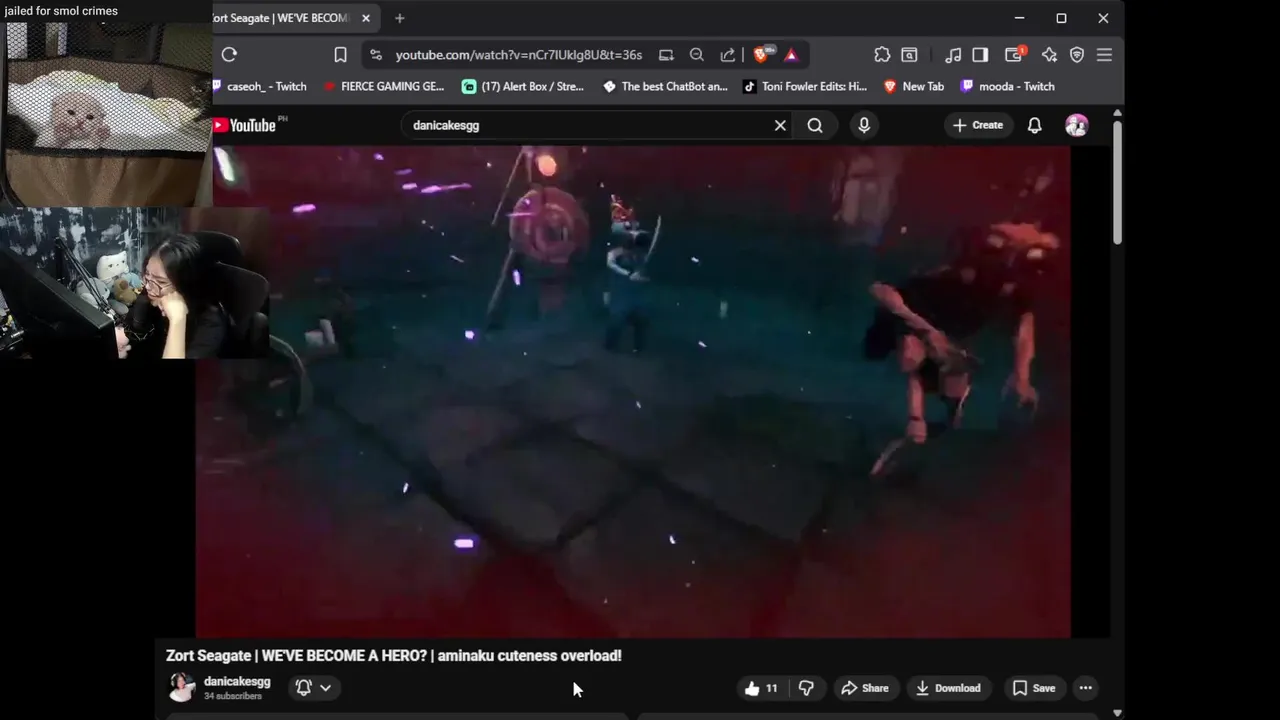Click the scrollbar down arrow
This screenshot has width=1280, height=720.
pyautogui.click(x=1117, y=712)
